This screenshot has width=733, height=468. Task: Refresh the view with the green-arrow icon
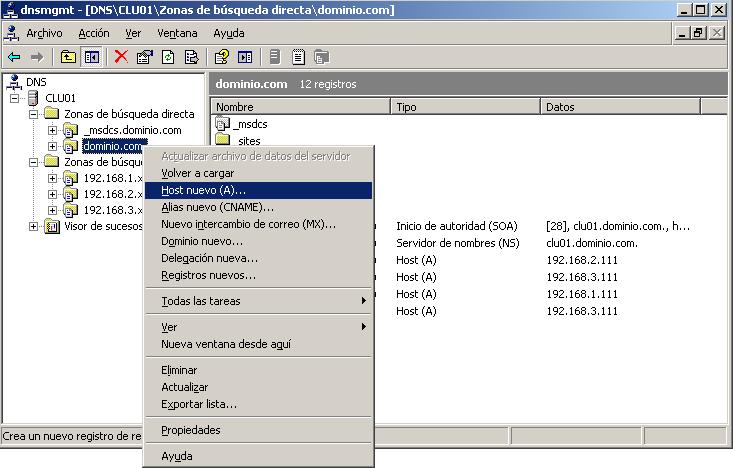pyautogui.click(x=168, y=58)
